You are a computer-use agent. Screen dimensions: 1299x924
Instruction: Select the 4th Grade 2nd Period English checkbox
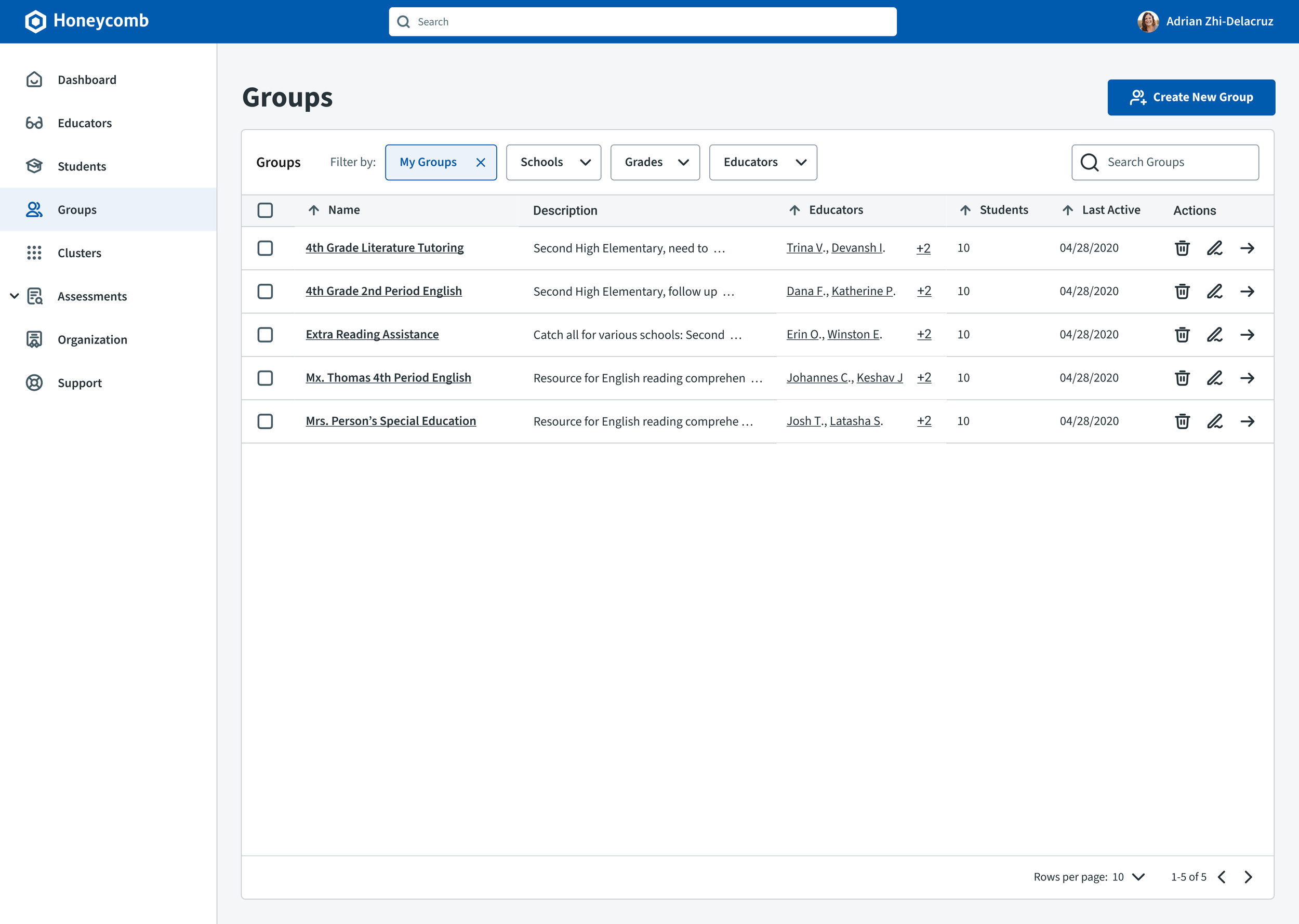click(x=265, y=292)
